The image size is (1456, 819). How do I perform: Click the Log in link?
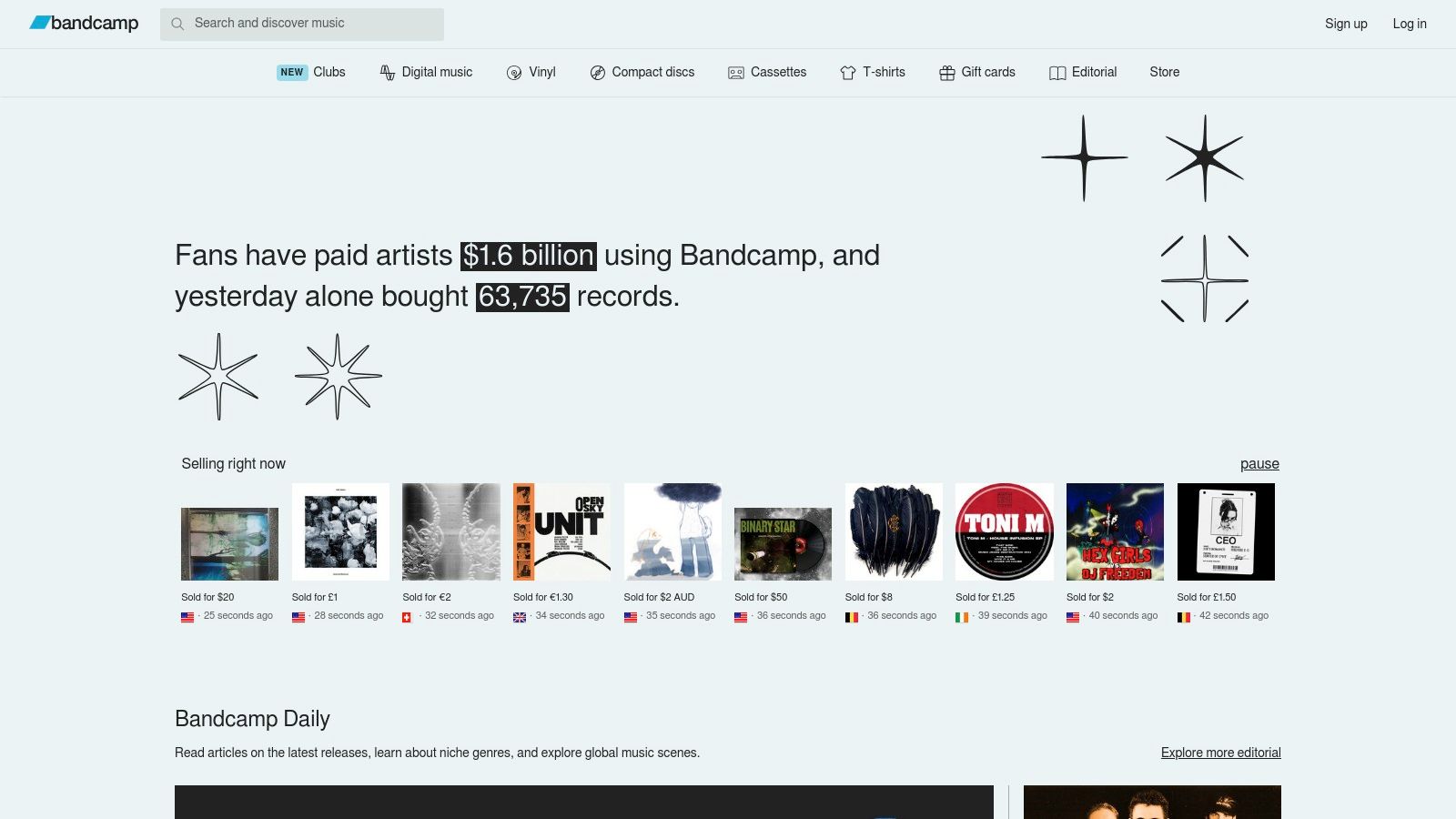coord(1410,24)
